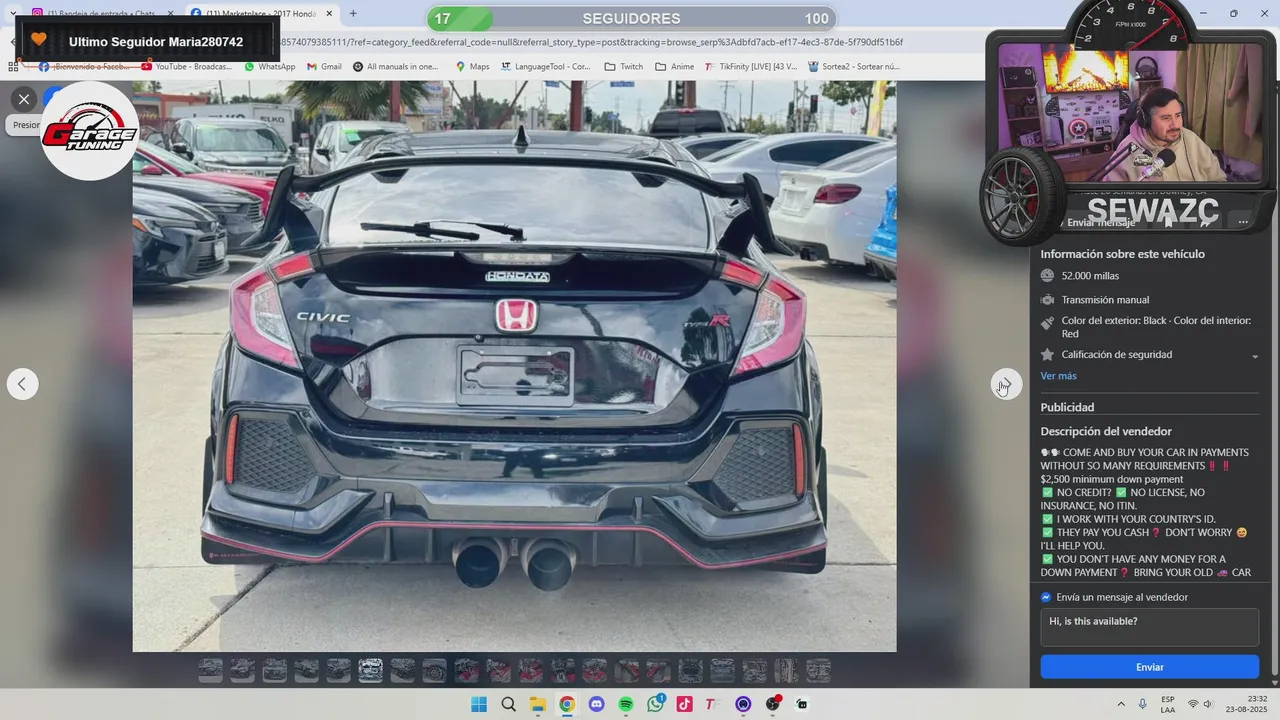Open the Windows Start menu
This screenshot has height=720, width=1280.
tap(479, 704)
